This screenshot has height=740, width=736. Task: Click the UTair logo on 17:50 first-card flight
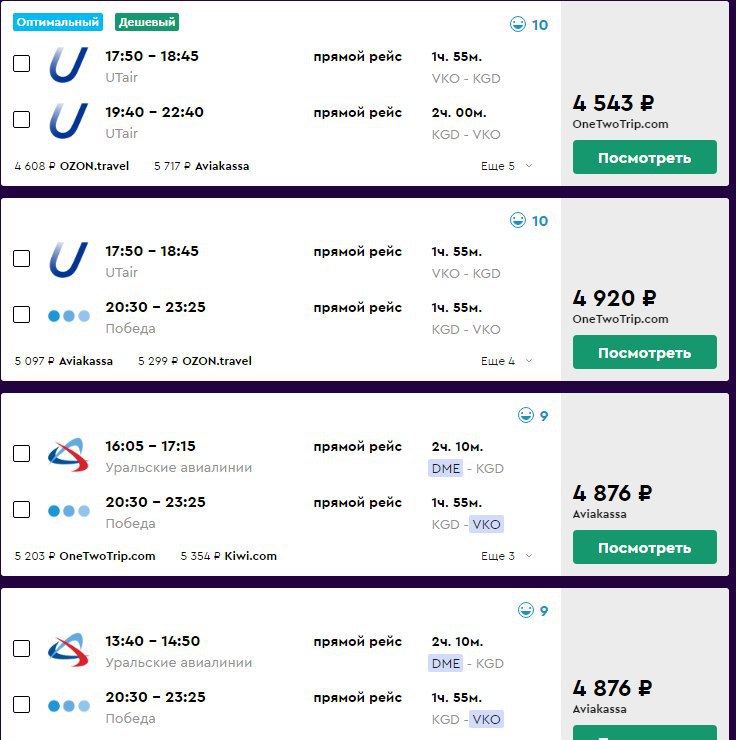click(69, 65)
